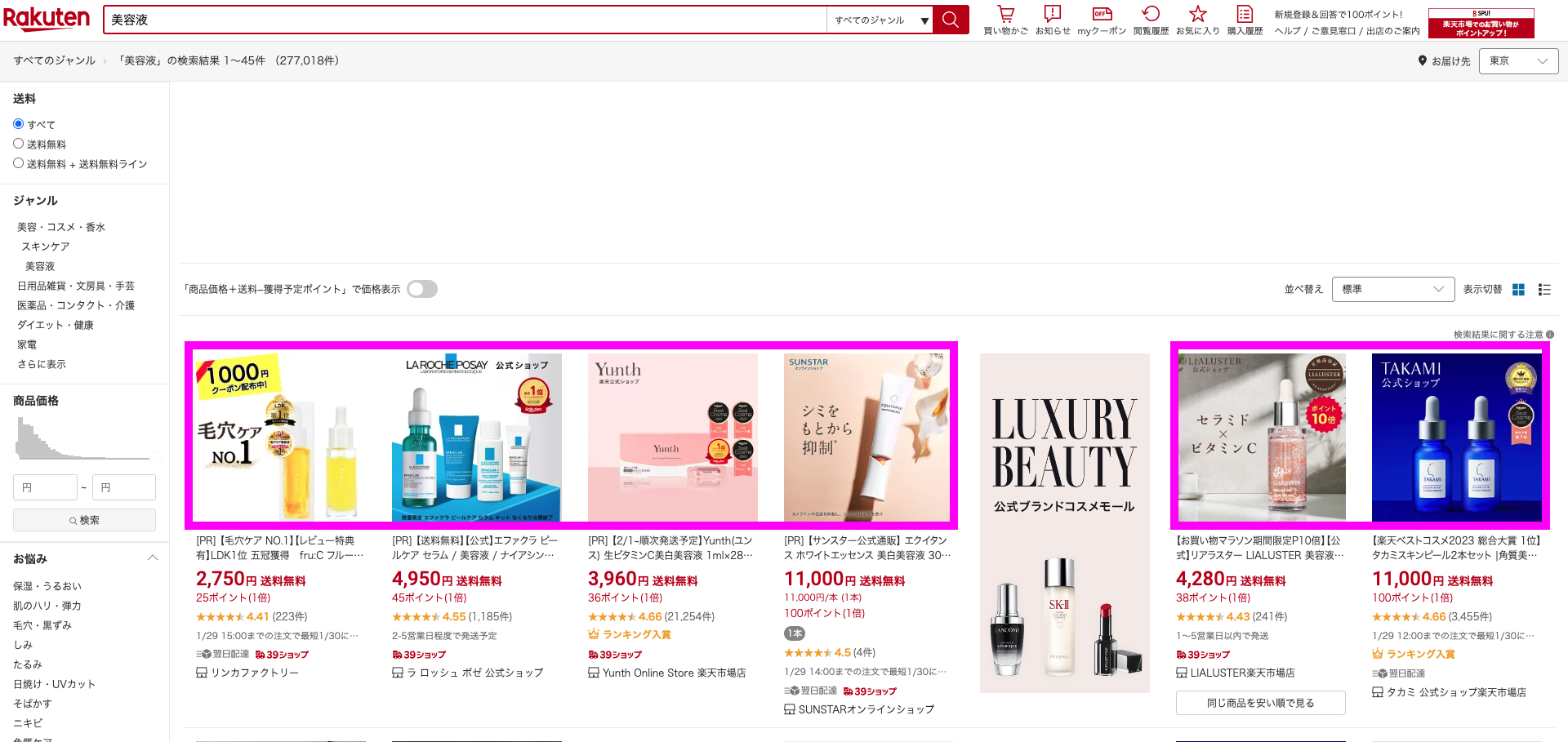Open the 並べ替え sort dropdown (標準)
Viewport: 1568px width, 742px height.
click(x=1392, y=289)
